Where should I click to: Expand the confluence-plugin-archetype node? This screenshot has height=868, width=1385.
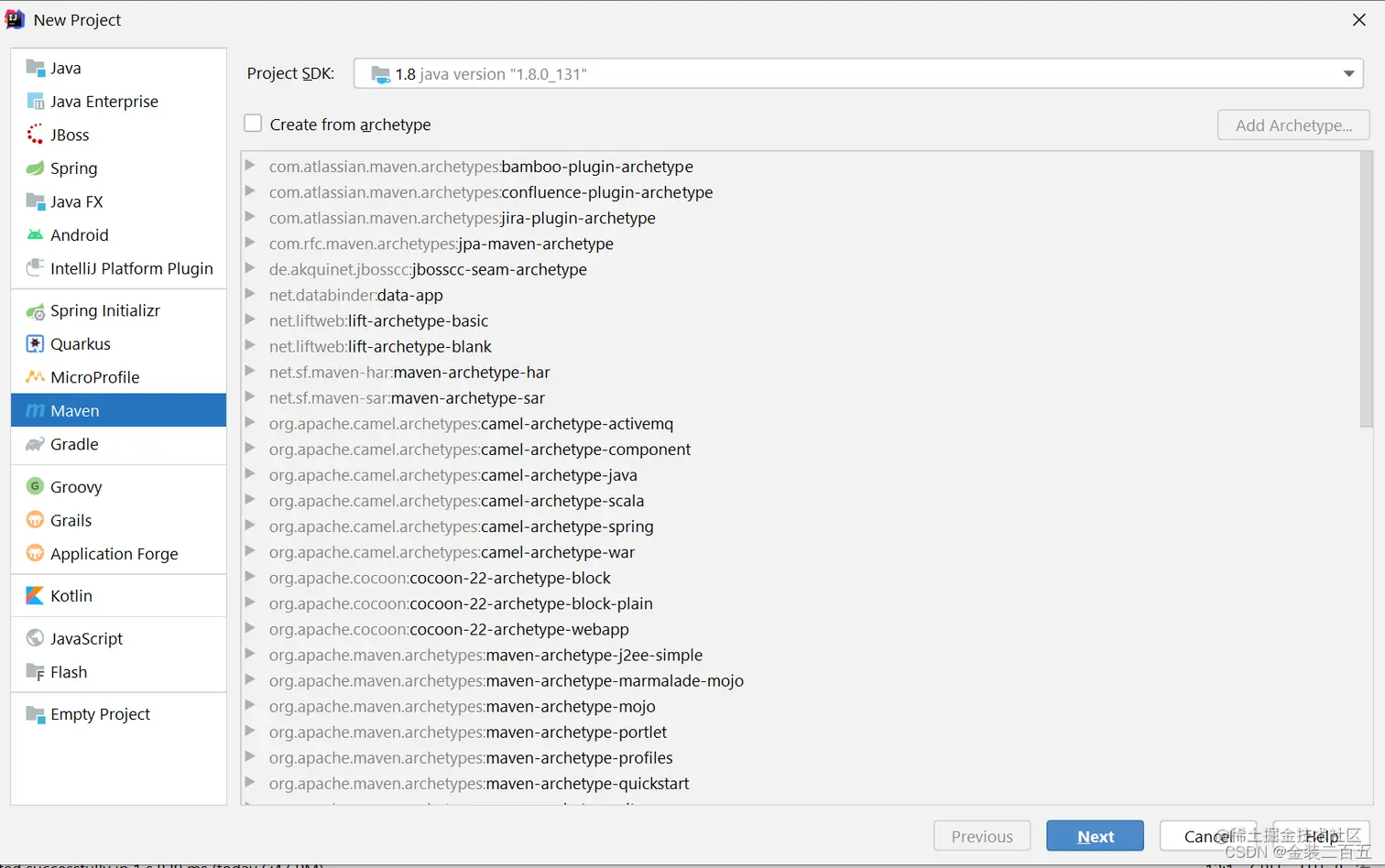[249, 191]
